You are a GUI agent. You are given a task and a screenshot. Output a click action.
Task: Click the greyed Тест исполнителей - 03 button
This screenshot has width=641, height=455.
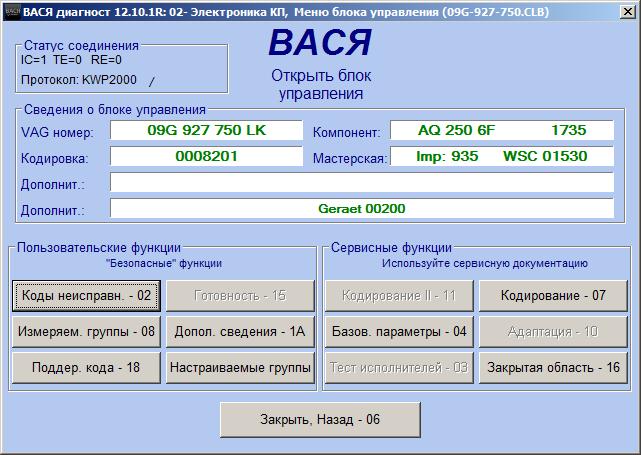click(x=399, y=368)
